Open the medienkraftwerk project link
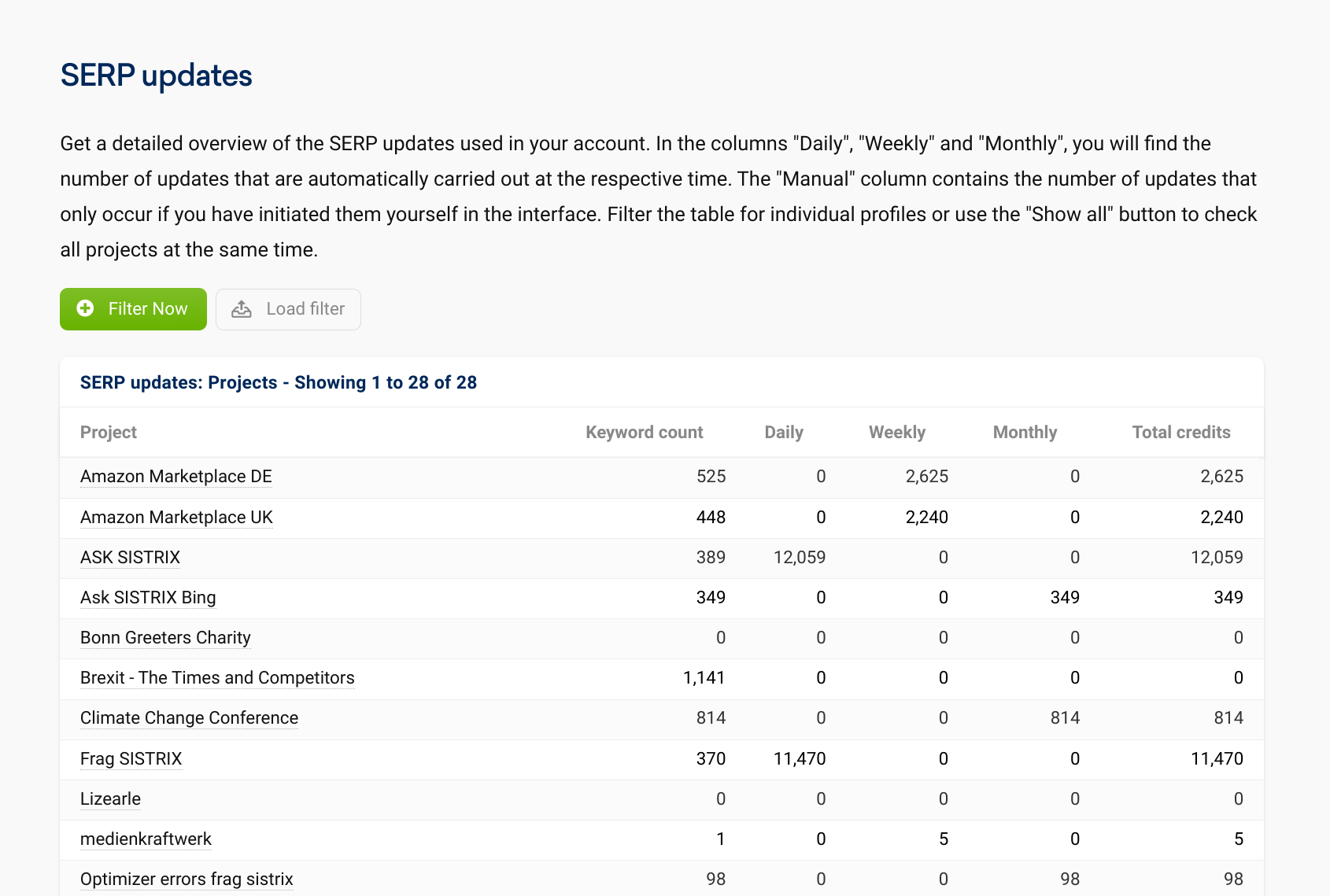 pyautogui.click(x=146, y=839)
